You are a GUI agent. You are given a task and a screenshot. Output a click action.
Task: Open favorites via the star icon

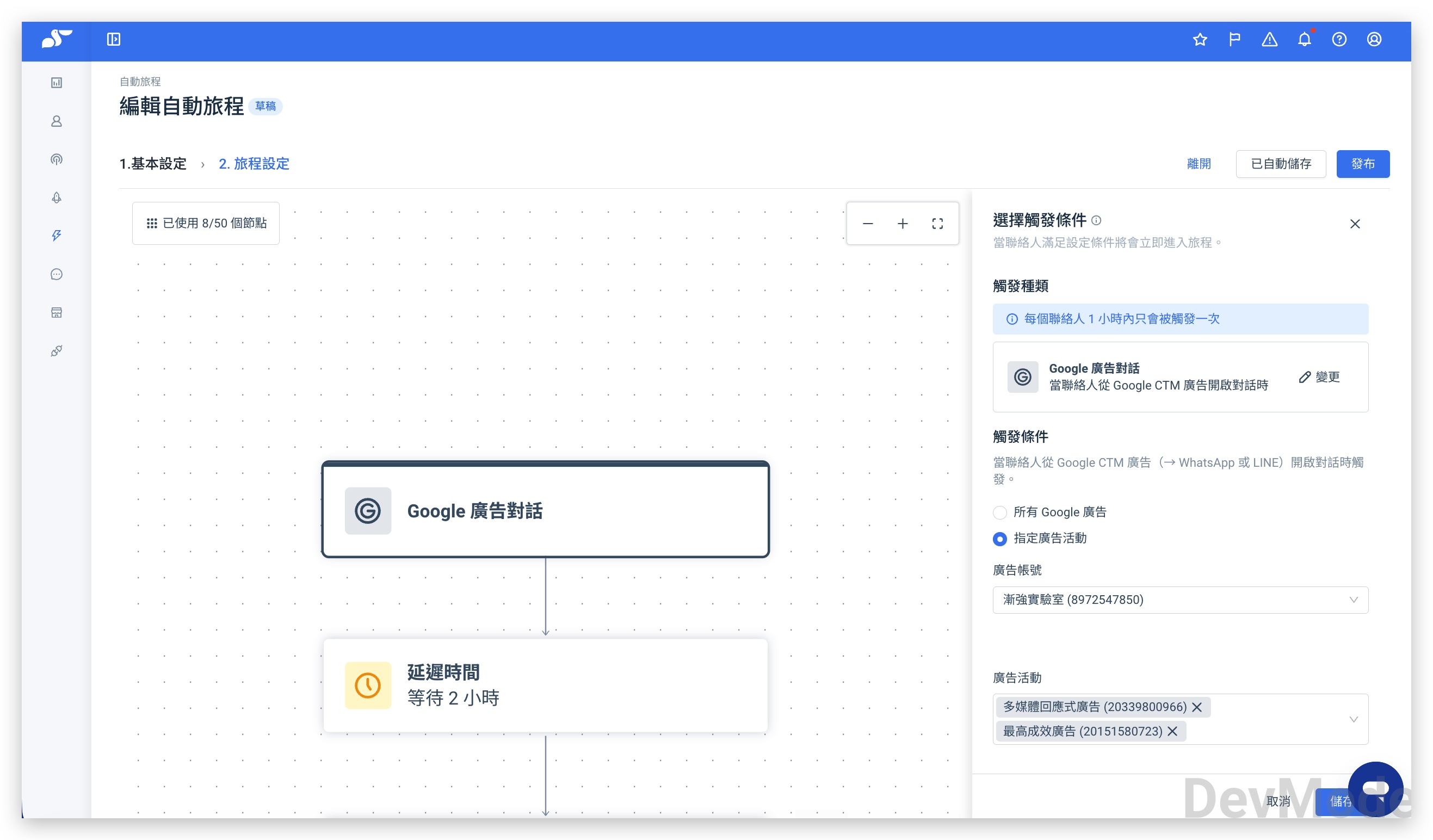pos(1200,39)
